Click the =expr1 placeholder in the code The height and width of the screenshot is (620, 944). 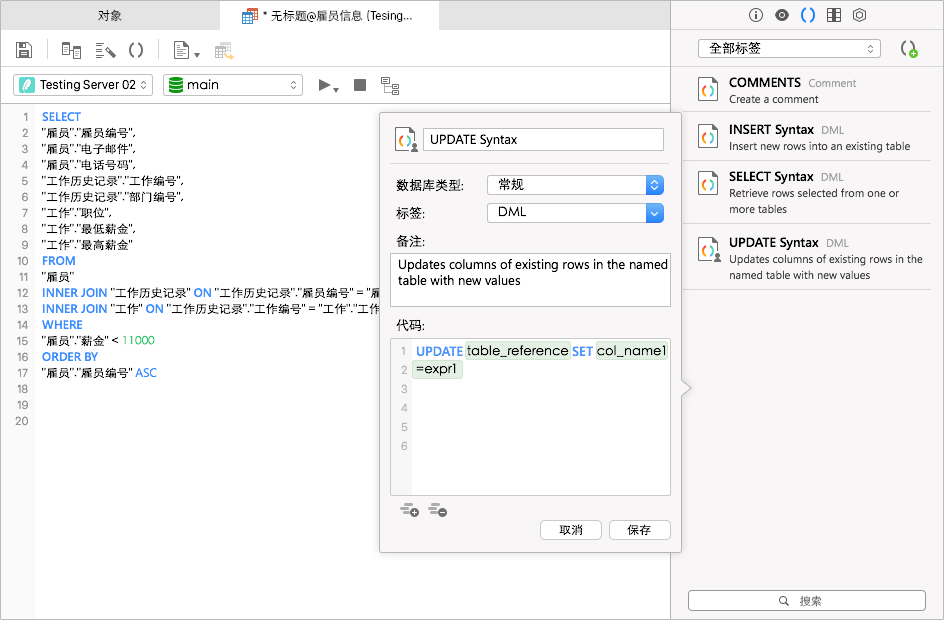(437, 369)
